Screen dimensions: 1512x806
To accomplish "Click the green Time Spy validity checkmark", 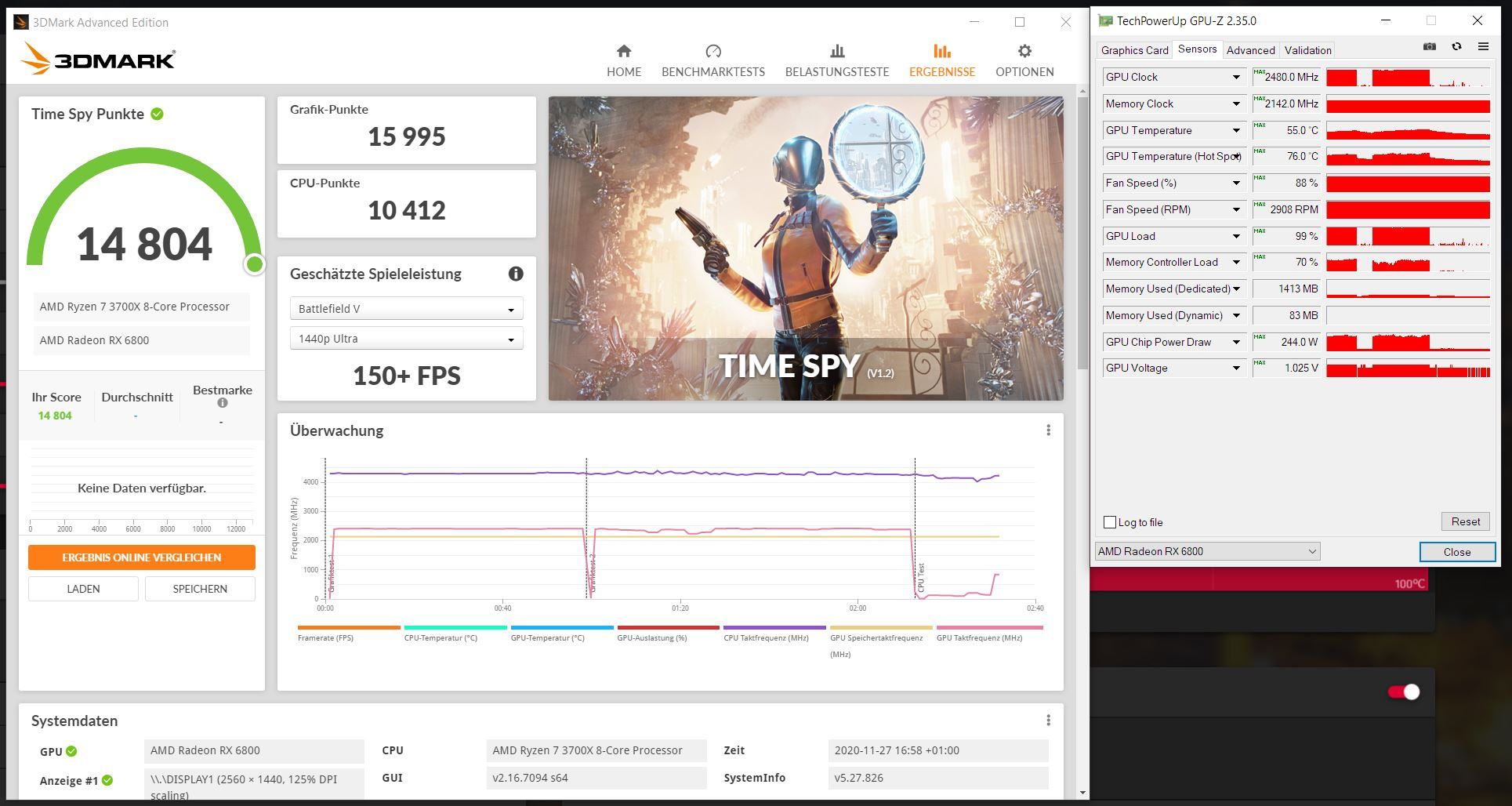I will (x=158, y=114).
